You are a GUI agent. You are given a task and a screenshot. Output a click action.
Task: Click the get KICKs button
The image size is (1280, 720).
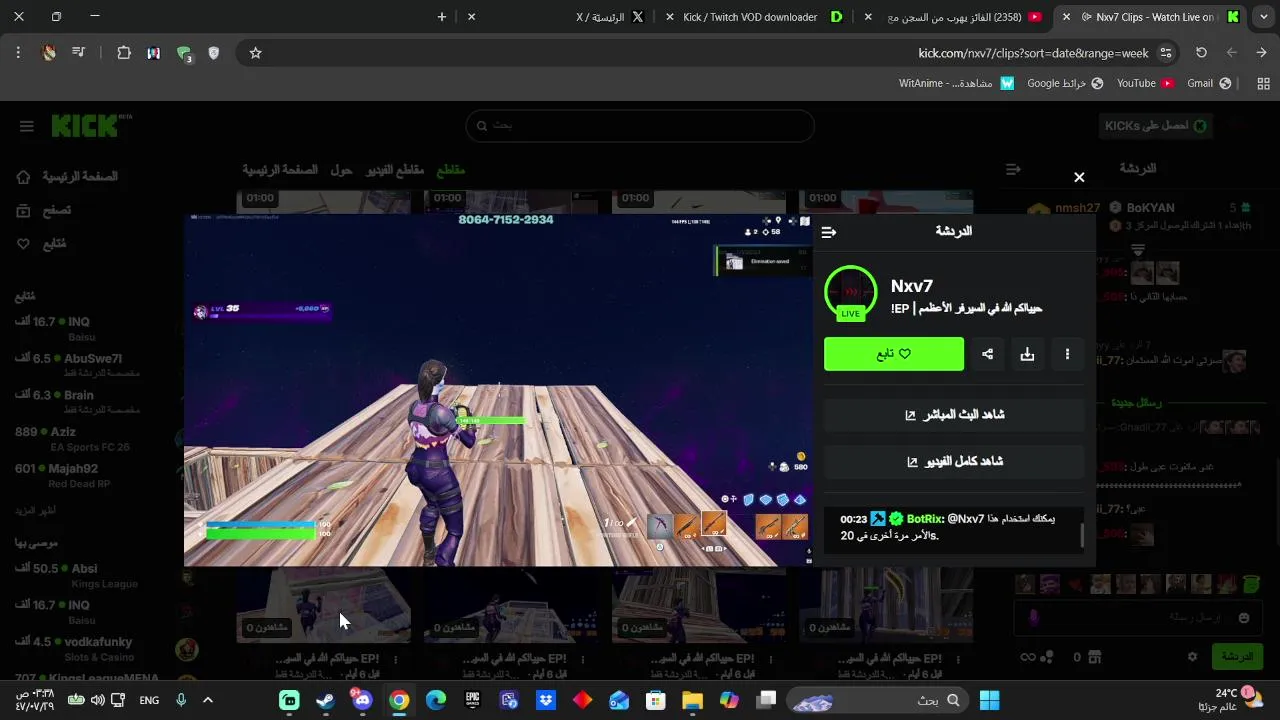click(x=1155, y=125)
